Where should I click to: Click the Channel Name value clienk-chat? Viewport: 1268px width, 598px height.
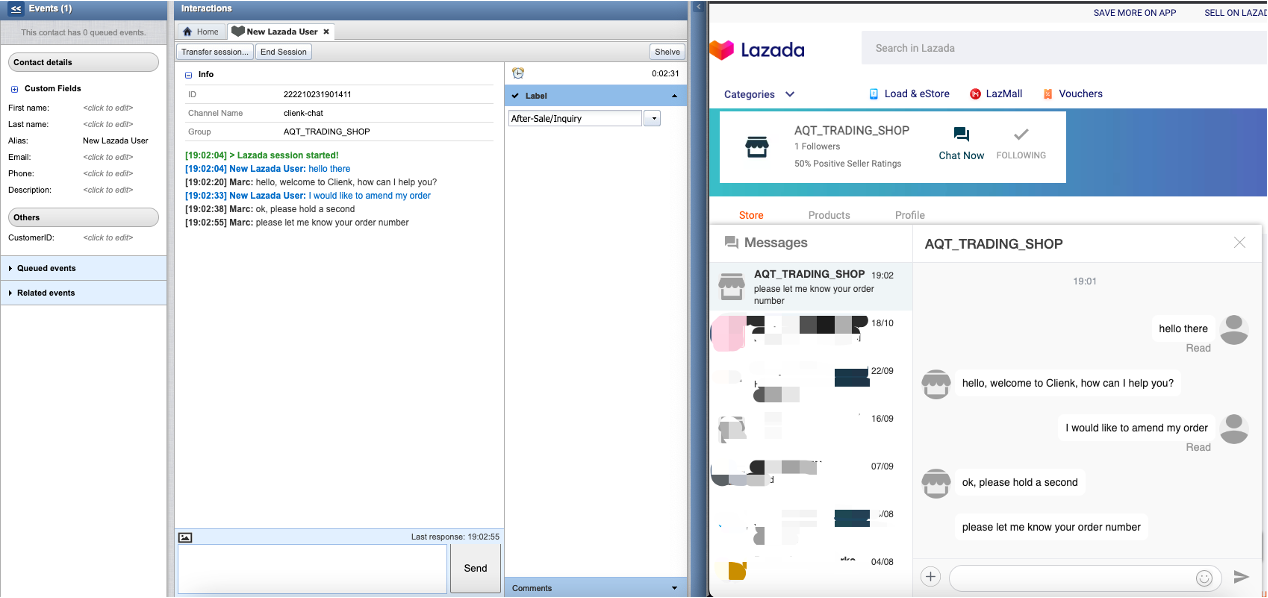[x=303, y=113]
